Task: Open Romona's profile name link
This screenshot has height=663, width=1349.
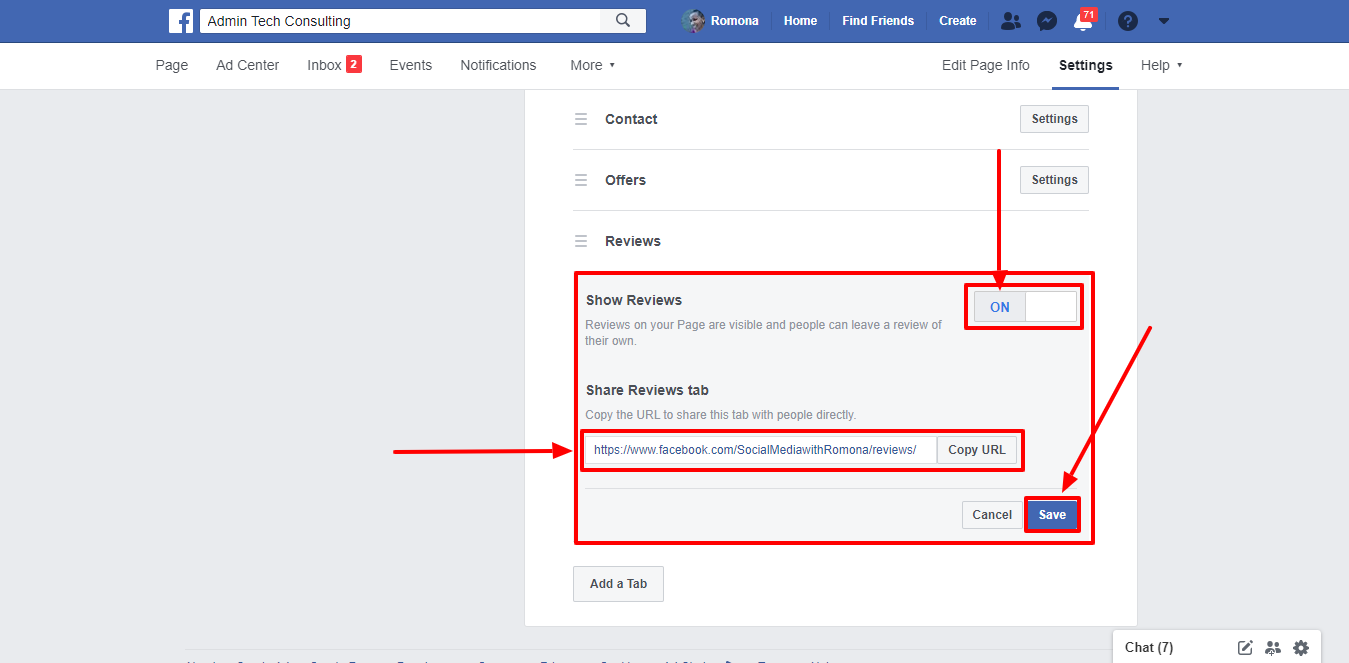Action: tap(735, 21)
